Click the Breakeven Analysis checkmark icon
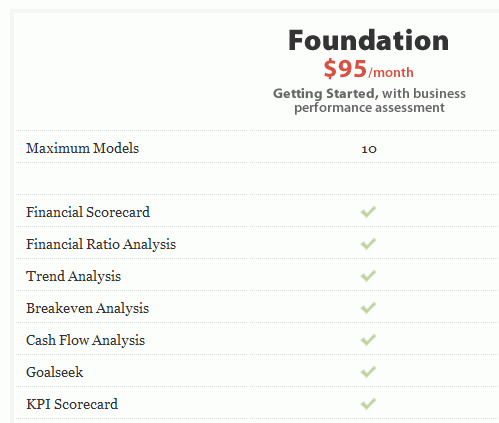 [x=368, y=308]
